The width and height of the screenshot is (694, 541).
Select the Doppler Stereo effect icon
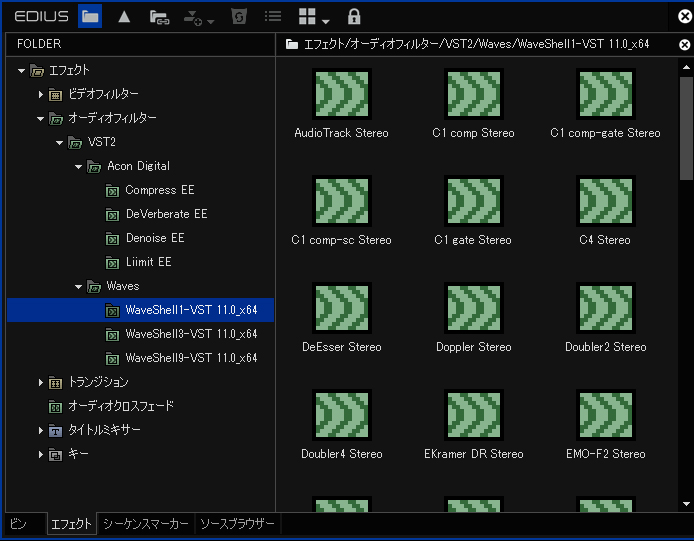tap(474, 308)
